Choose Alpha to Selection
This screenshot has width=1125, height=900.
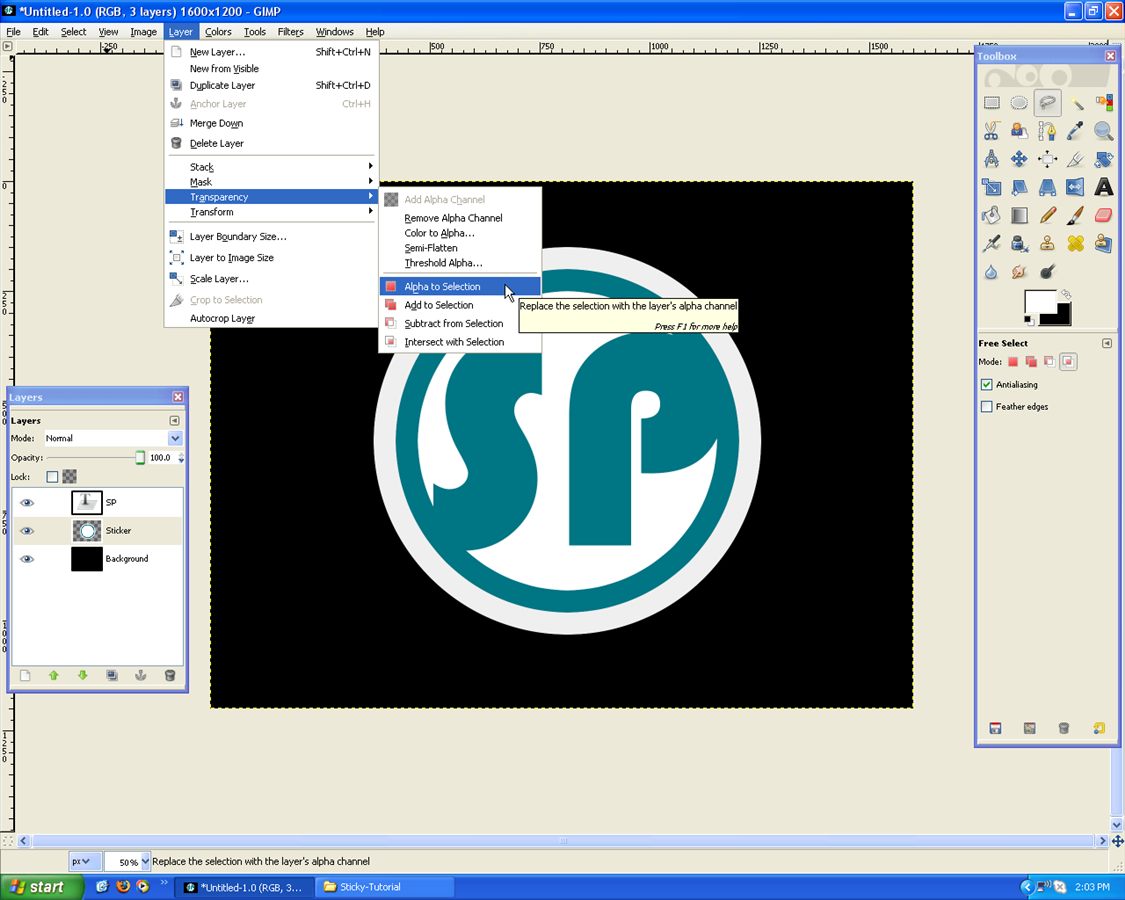[x=460, y=286]
